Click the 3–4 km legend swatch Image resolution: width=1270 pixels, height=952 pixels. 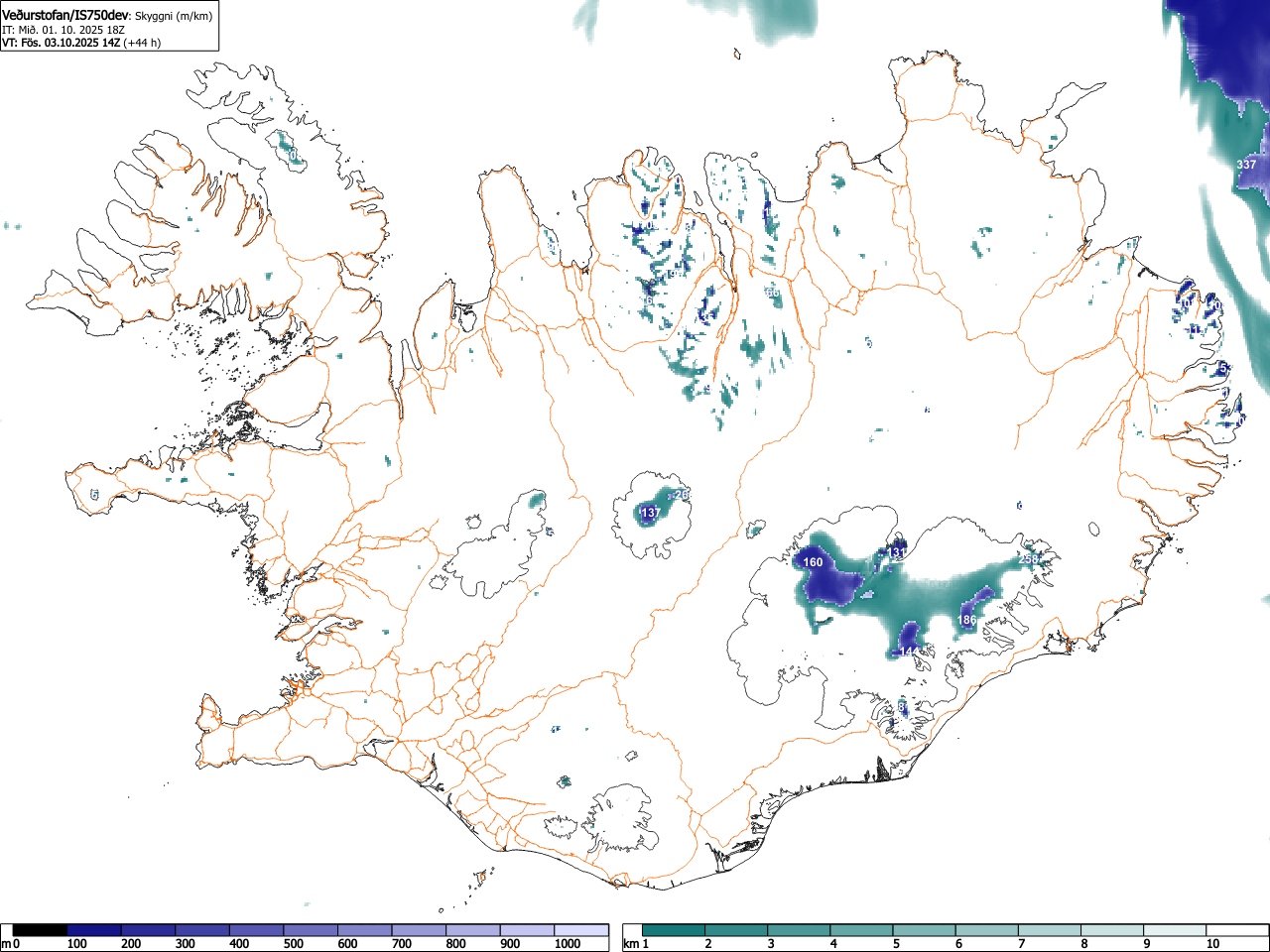point(800,930)
